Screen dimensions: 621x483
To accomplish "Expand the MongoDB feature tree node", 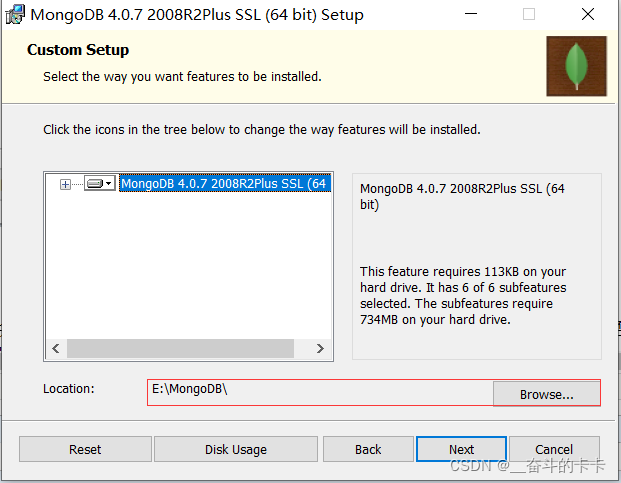I will pyautogui.click(x=66, y=184).
